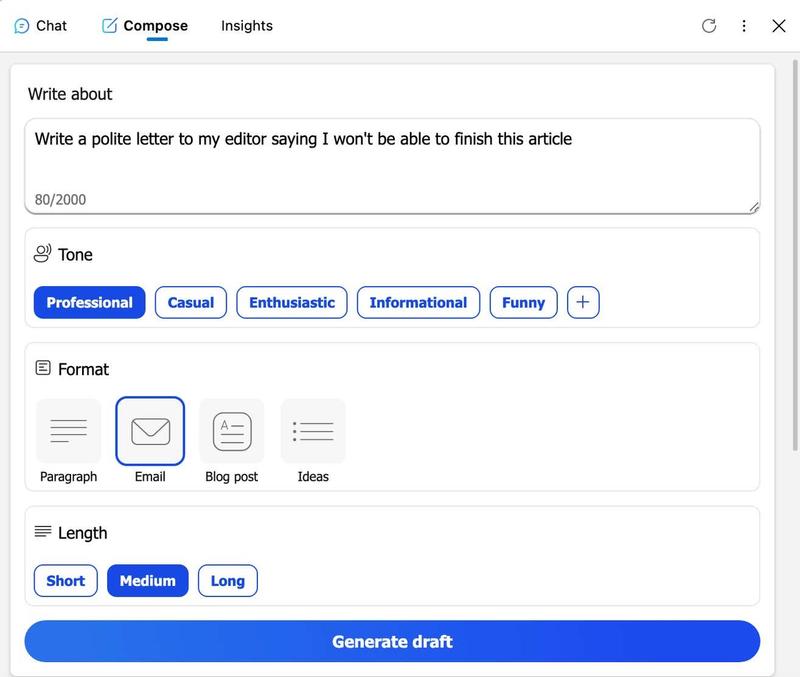Choose the Email format icon
Screen dimensions: 800x677
(150, 431)
